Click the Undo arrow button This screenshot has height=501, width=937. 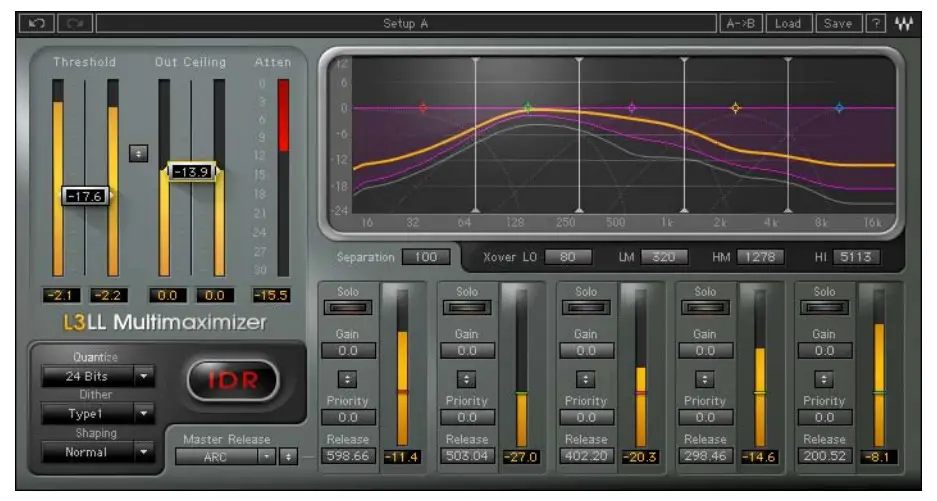[37, 24]
